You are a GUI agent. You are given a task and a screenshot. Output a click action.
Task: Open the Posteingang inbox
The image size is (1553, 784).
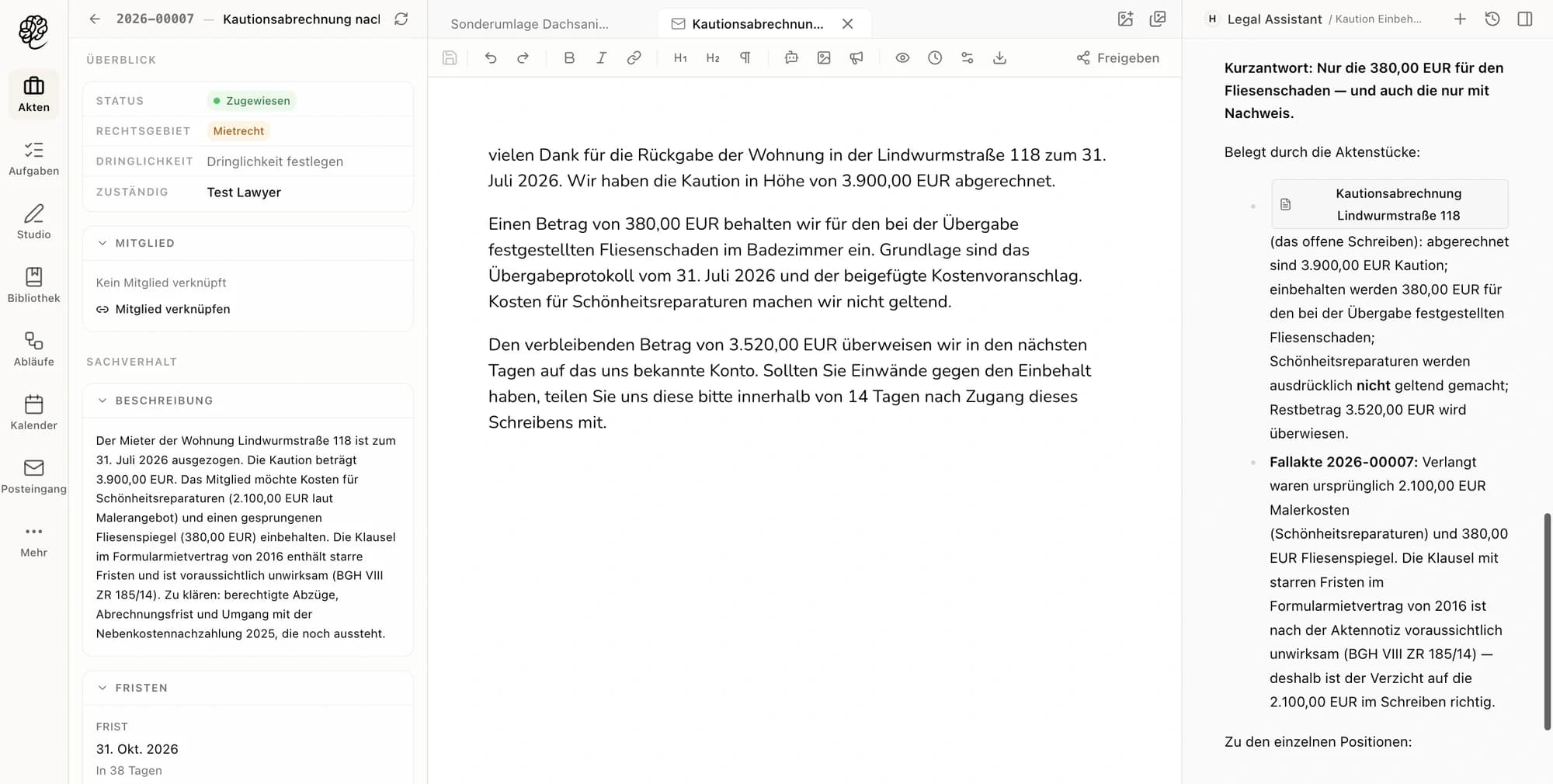coord(33,477)
